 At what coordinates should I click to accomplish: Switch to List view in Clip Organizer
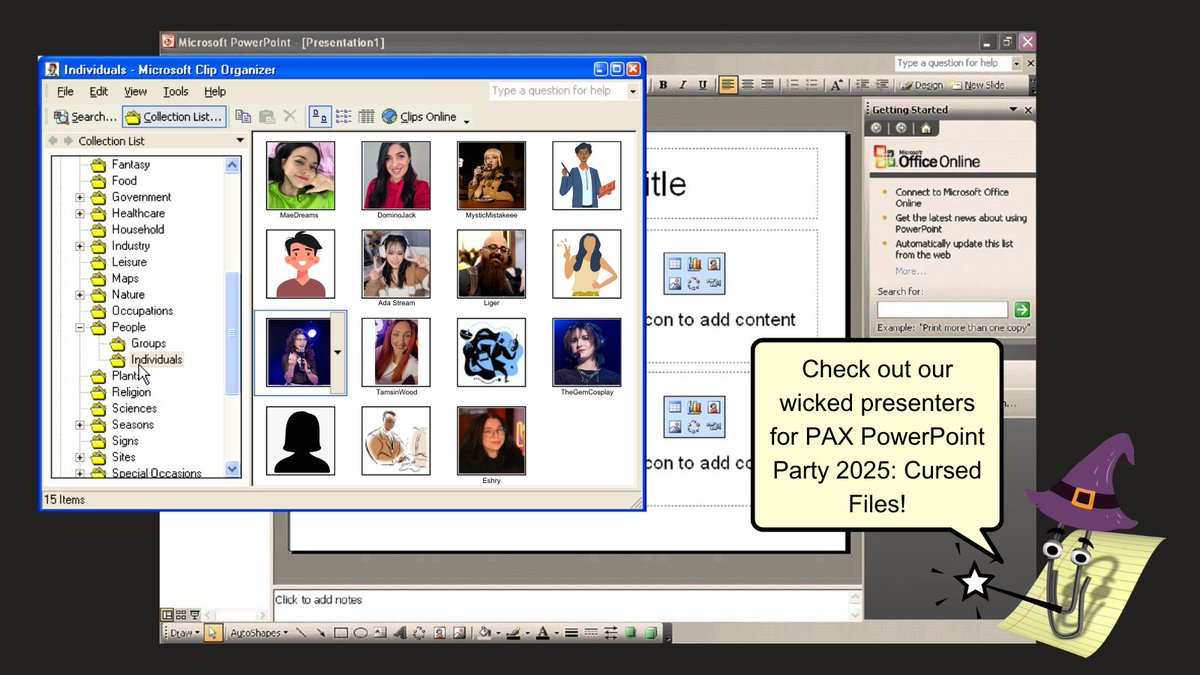pyautogui.click(x=344, y=117)
